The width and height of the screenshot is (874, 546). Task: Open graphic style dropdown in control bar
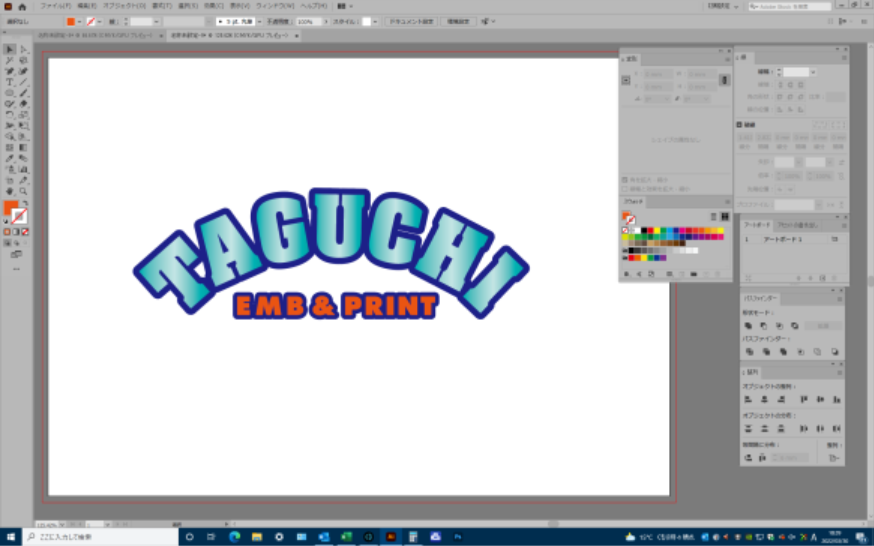(x=375, y=22)
